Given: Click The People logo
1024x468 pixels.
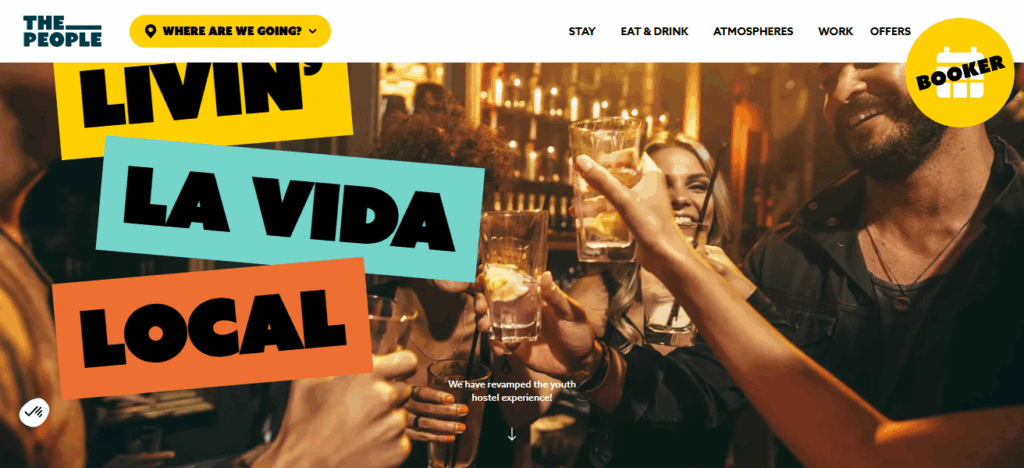Looking at the screenshot, I should coord(63,31).
